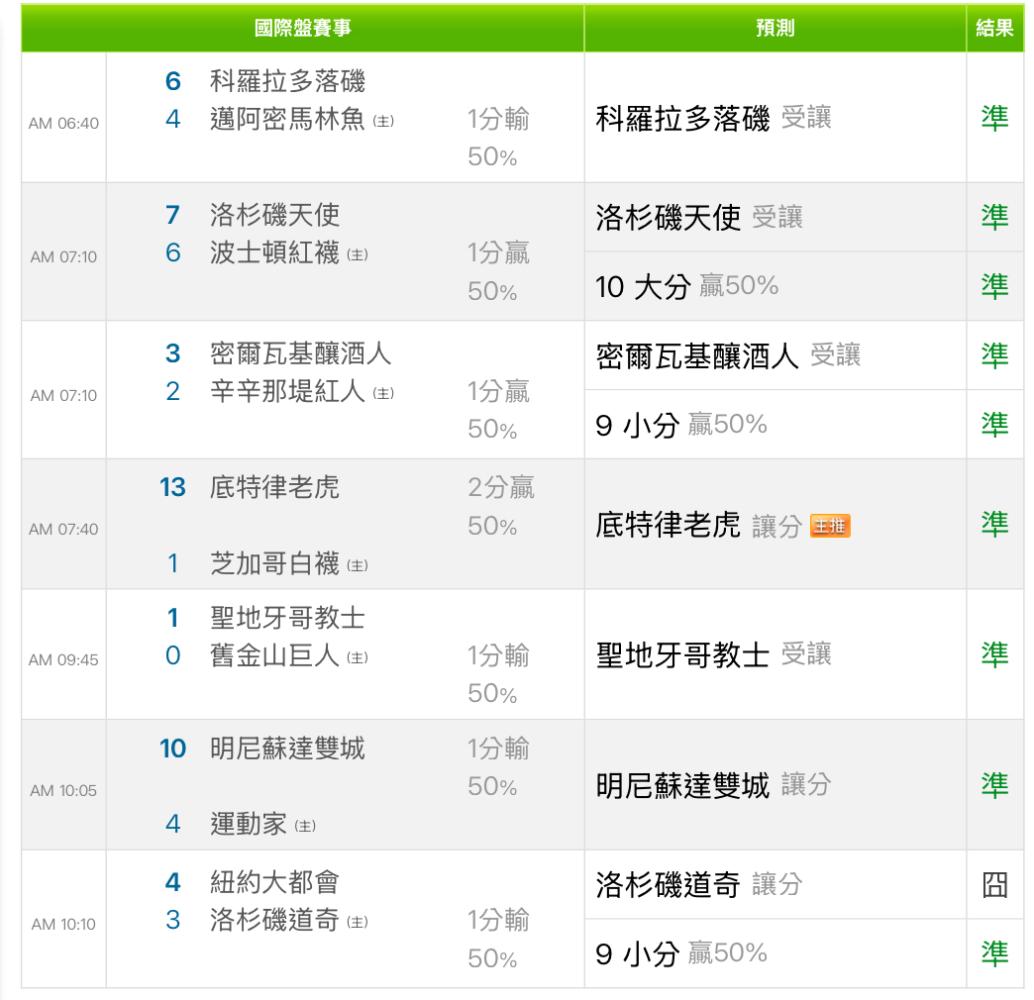
Task: Click the 準 result for 明尼蘇達雙城 讓分
Action: [995, 785]
